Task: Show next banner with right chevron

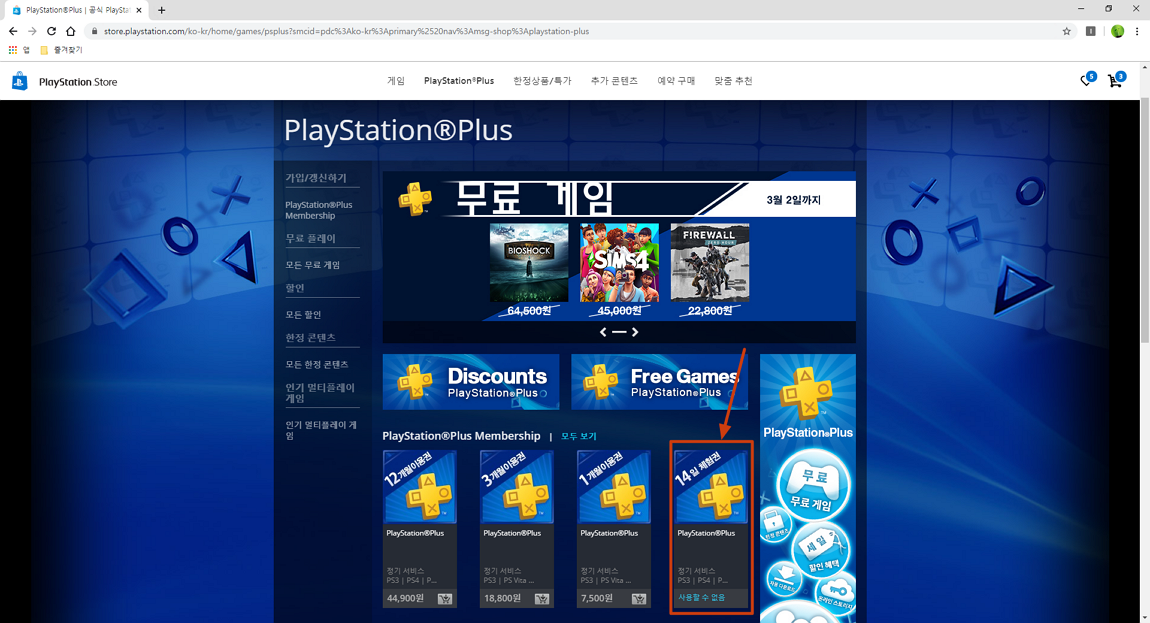Action: pyautogui.click(x=635, y=332)
